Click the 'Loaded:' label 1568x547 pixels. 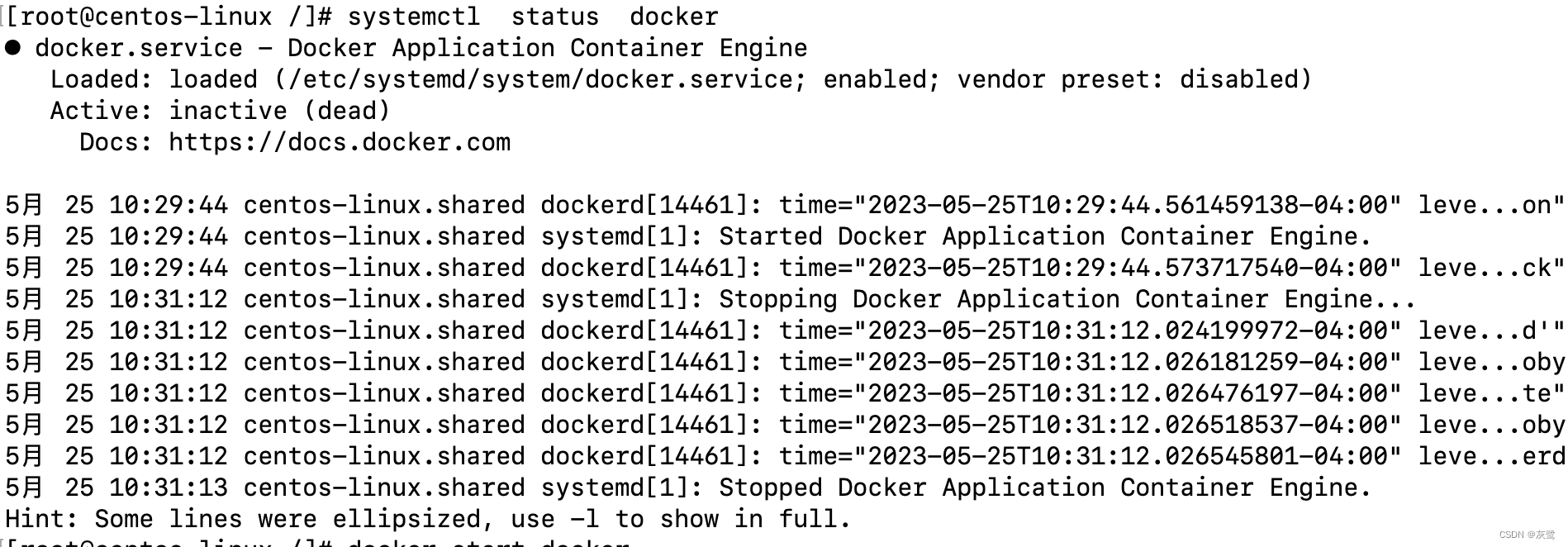click(102, 79)
